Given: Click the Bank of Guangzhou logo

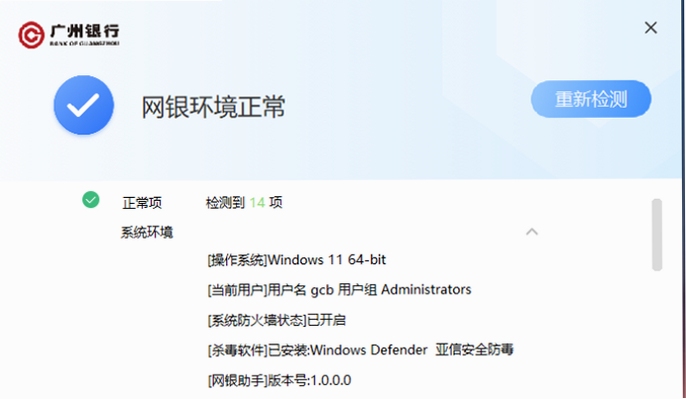Looking at the screenshot, I should (69, 35).
